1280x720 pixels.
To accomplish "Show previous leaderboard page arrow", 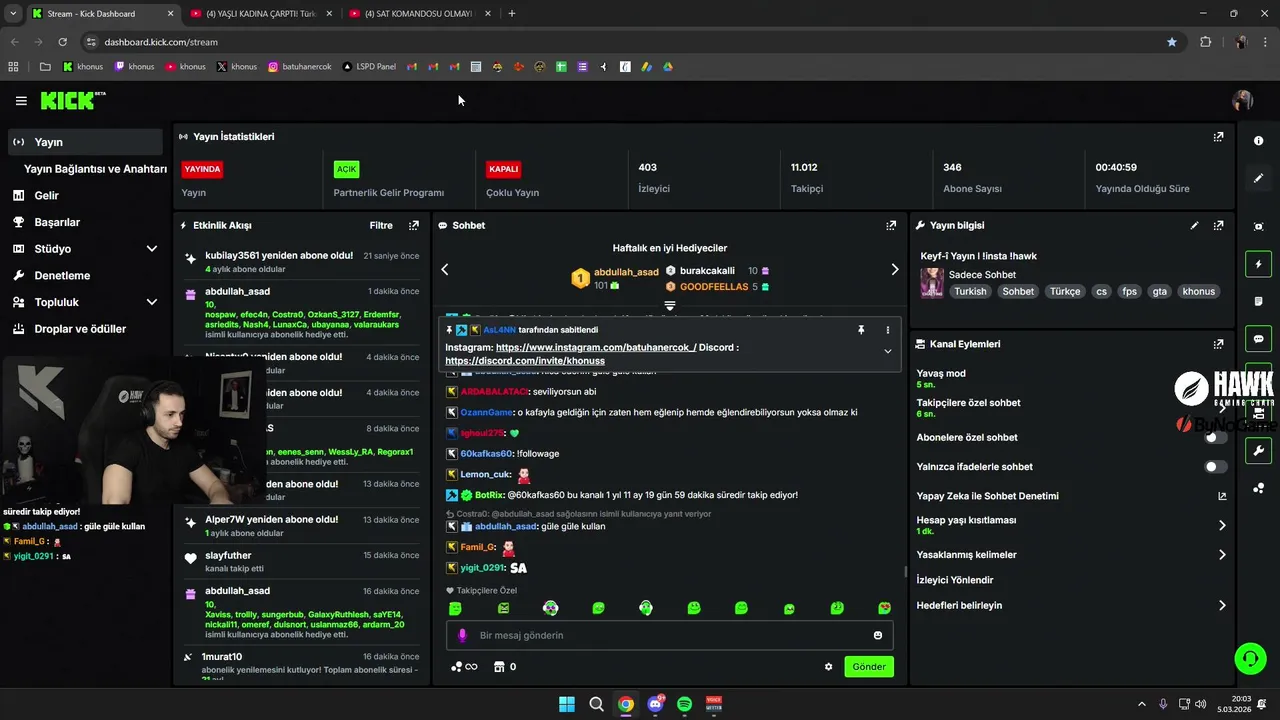I will click(x=445, y=270).
